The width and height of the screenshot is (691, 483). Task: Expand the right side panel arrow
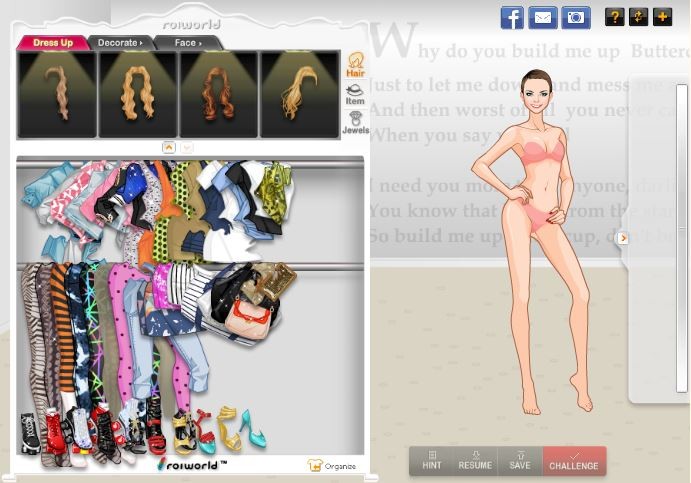pos(623,238)
